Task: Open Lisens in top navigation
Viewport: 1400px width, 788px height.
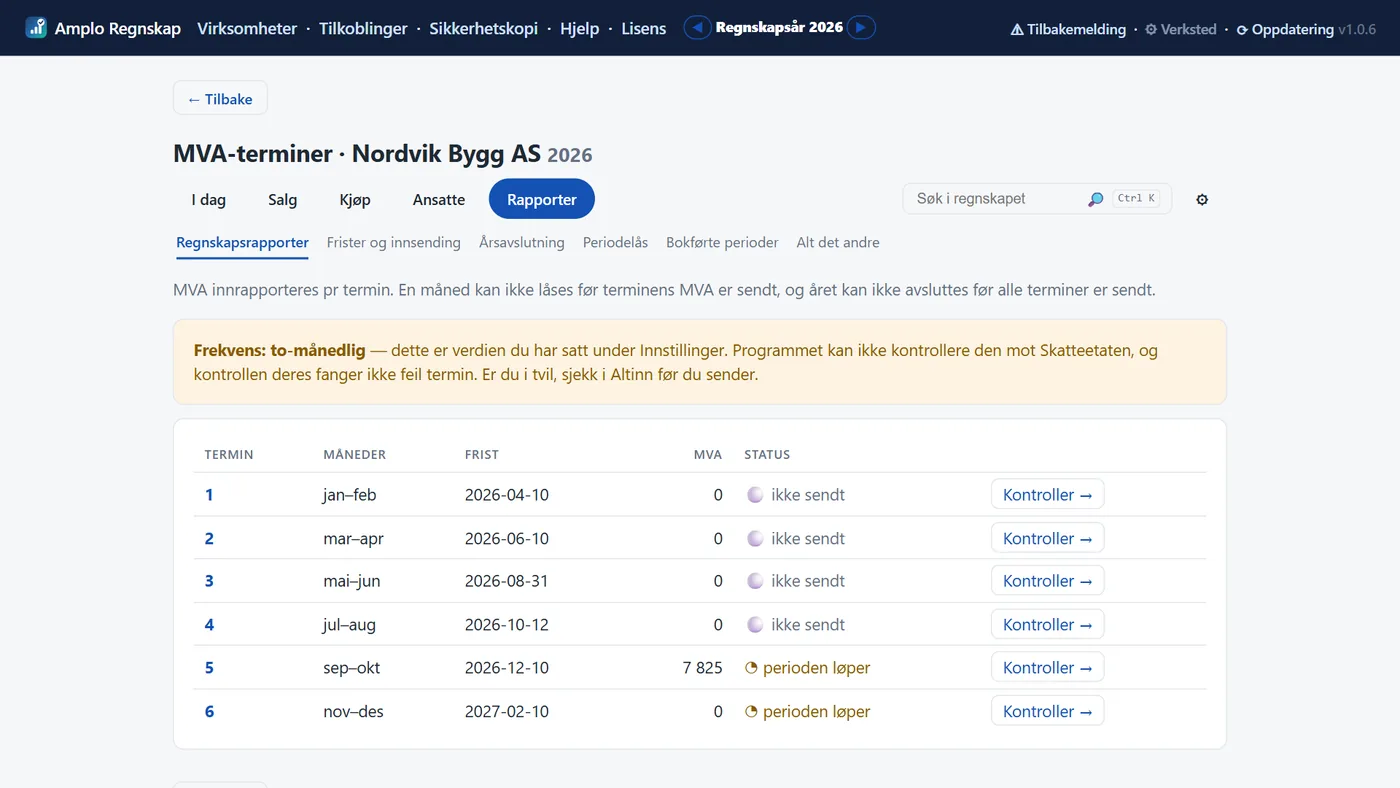Action: point(643,28)
